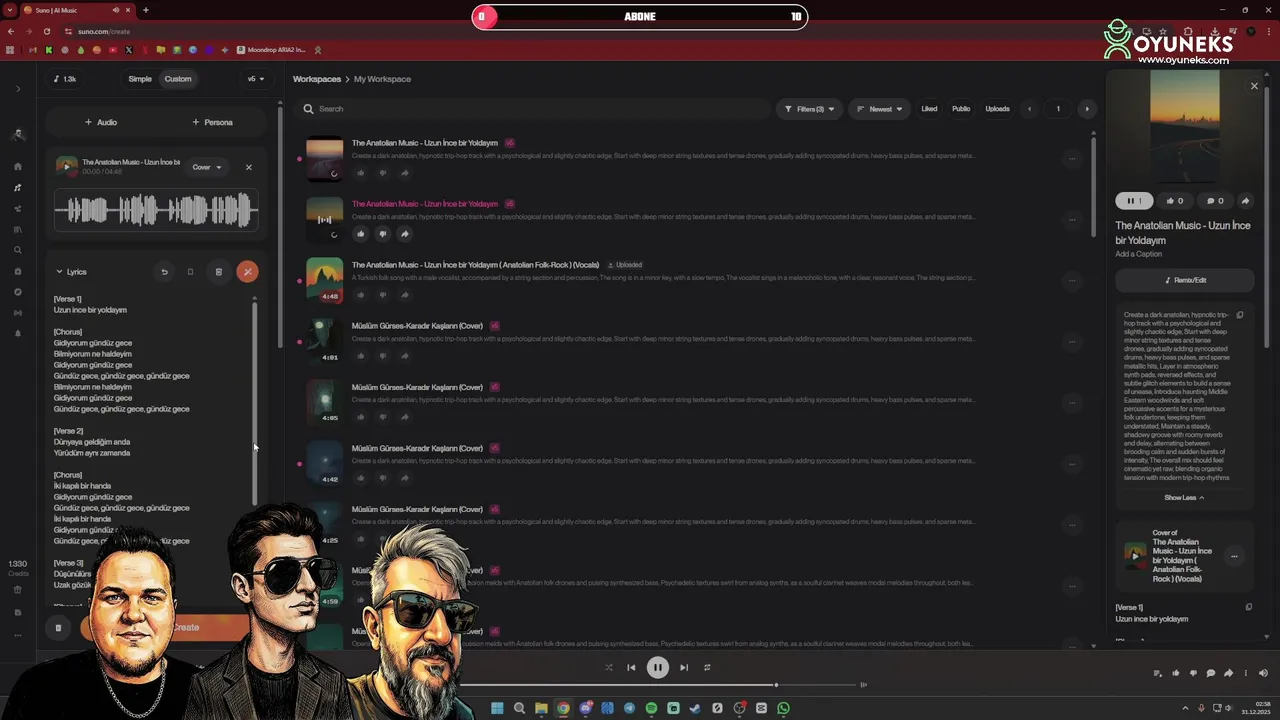Add Audio to the creation
The width and height of the screenshot is (1280, 720).
point(100,122)
